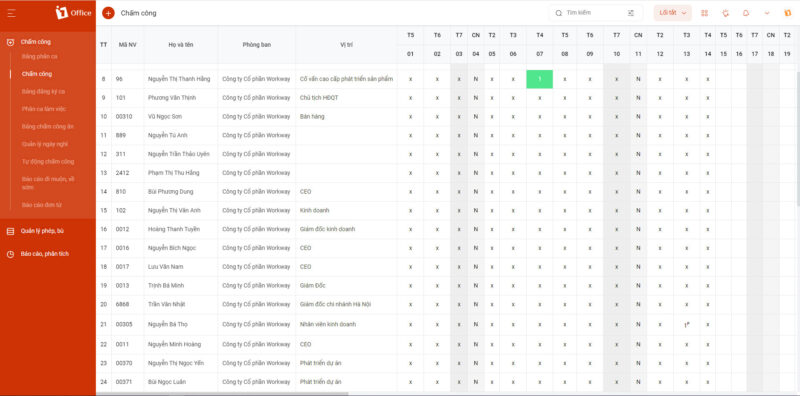Go to Bảng phân ca submenu item
The height and width of the screenshot is (396, 800).
click(x=40, y=57)
